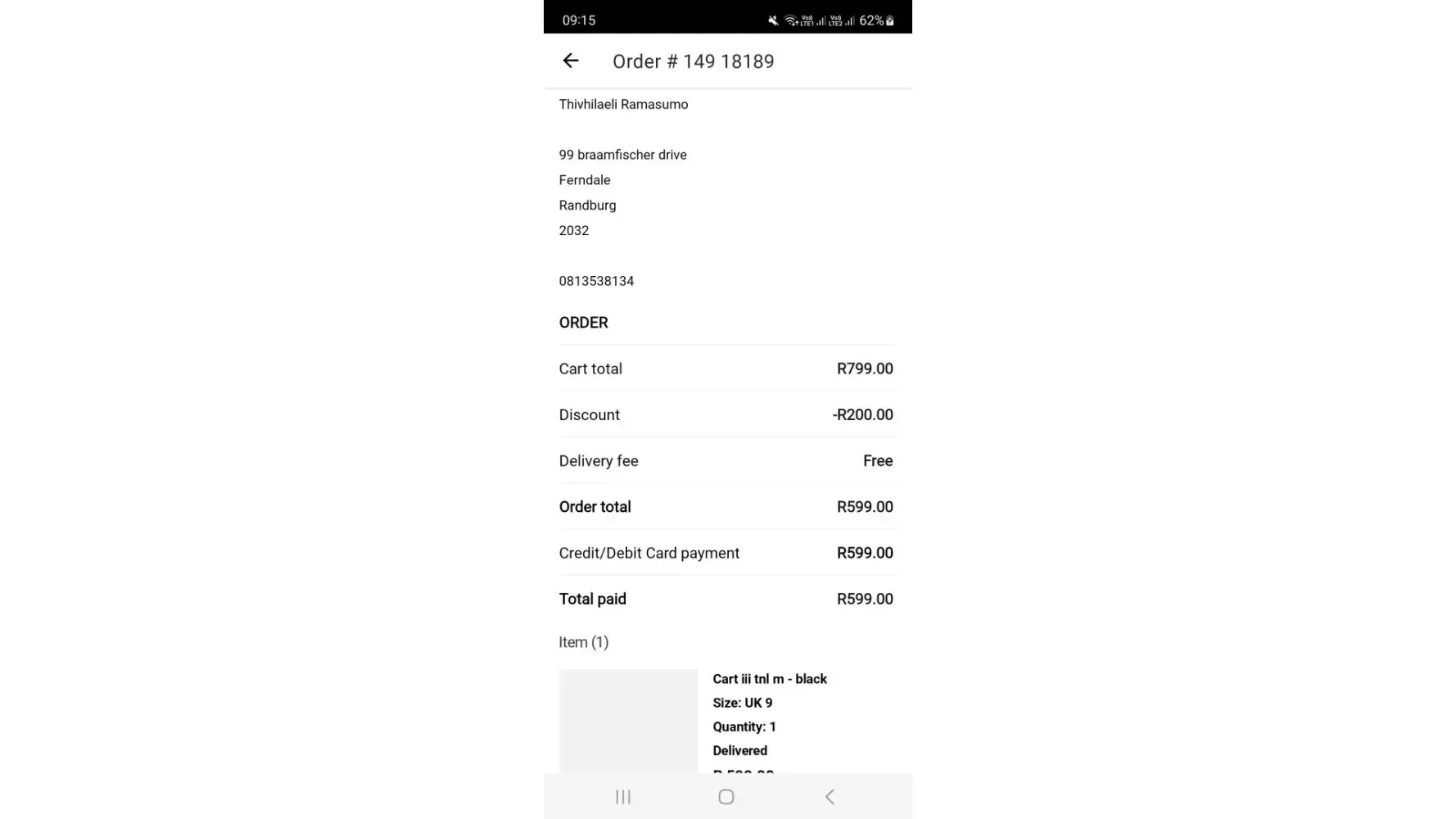
Task: Select the Delivery fee row
Action: pos(726,461)
